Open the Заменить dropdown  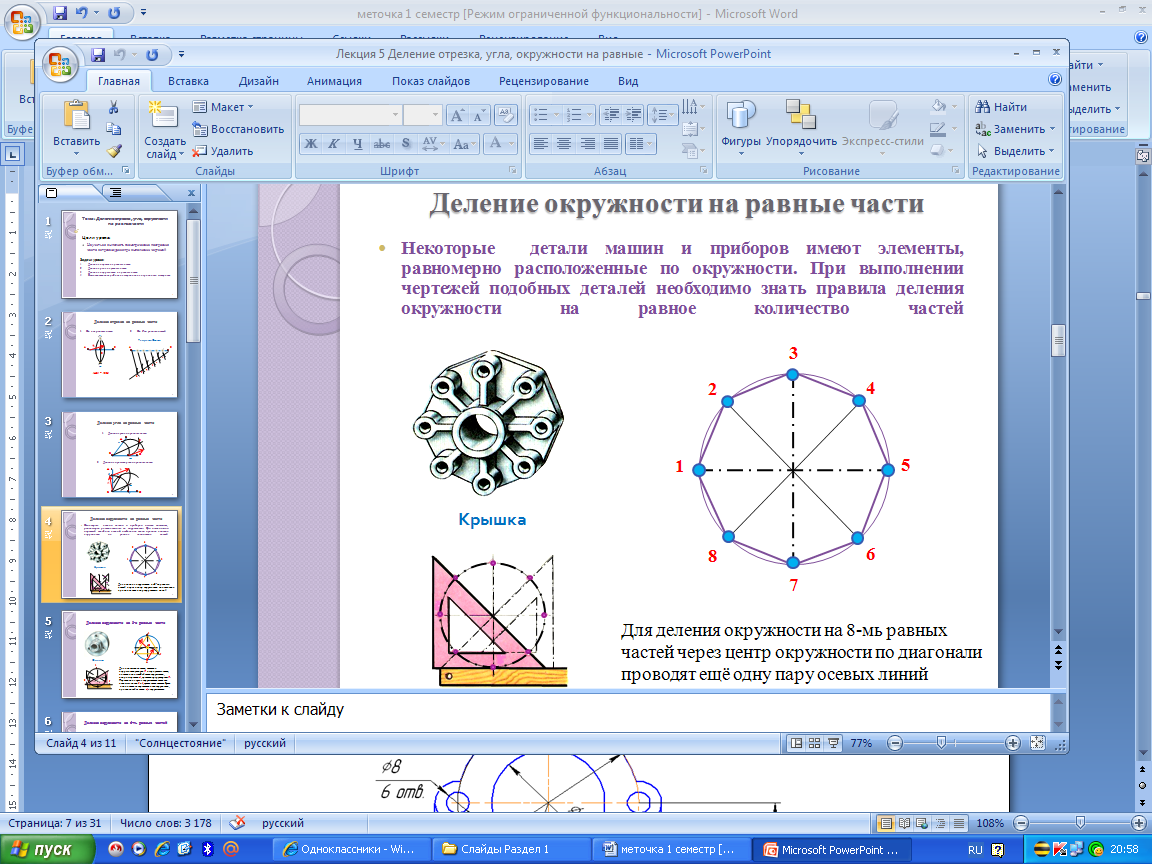[x=1015, y=129]
